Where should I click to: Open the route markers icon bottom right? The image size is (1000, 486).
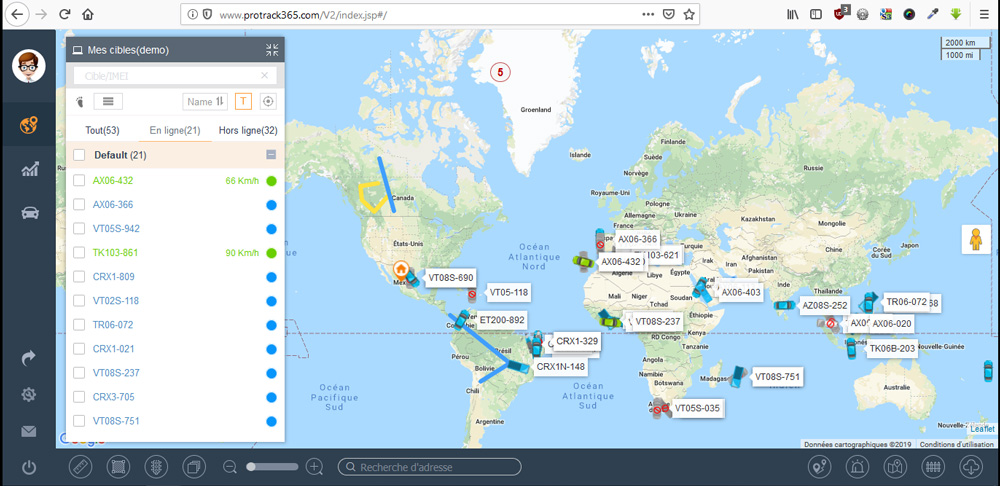tap(819, 467)
